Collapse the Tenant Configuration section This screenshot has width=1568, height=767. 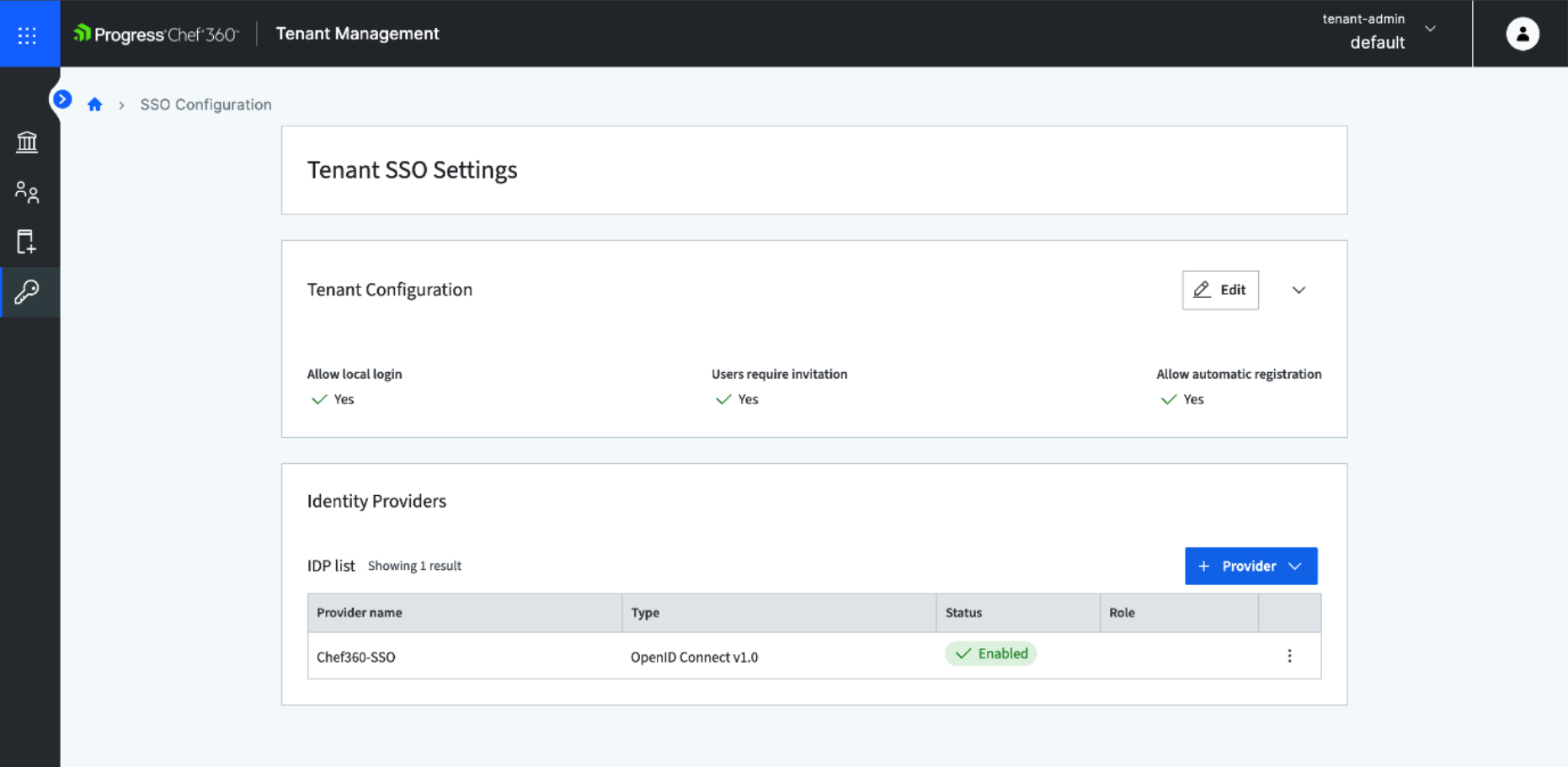(1299, 290)
